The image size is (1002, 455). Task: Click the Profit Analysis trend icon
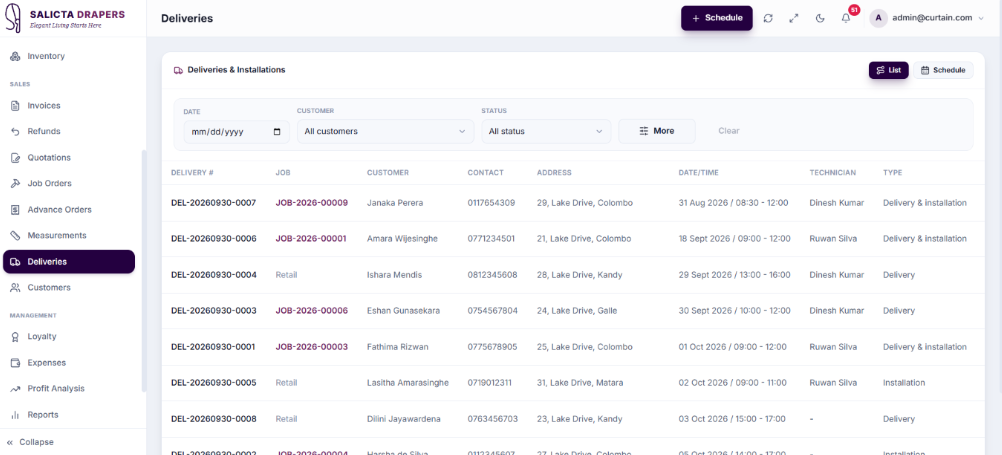pyautogui.click(x=15, y=389)
